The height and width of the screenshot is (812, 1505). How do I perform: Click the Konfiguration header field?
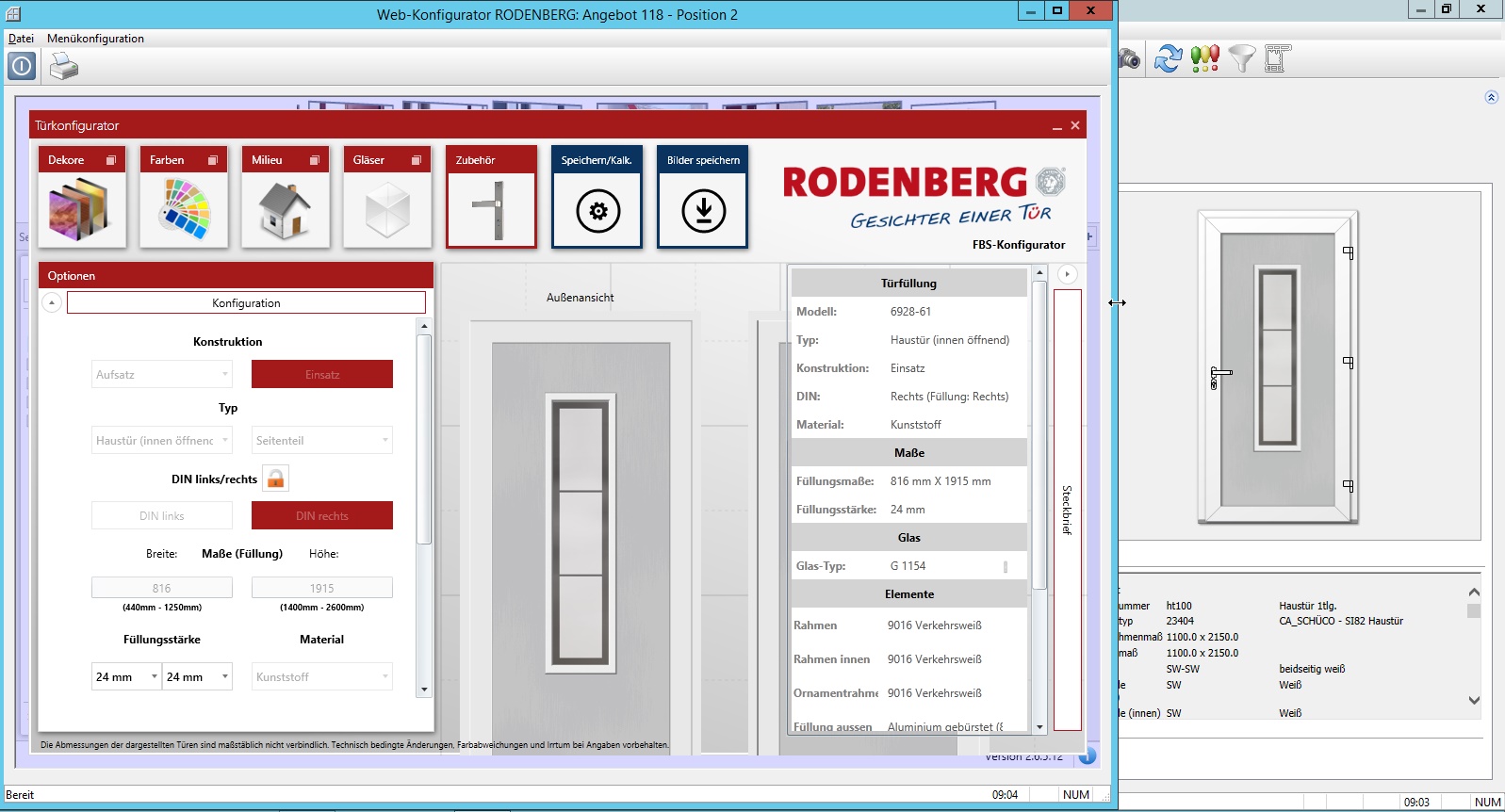point(246,302)
